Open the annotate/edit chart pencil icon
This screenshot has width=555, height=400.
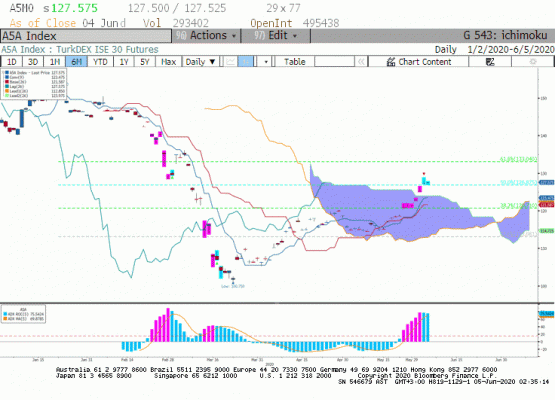coord(490,62)
